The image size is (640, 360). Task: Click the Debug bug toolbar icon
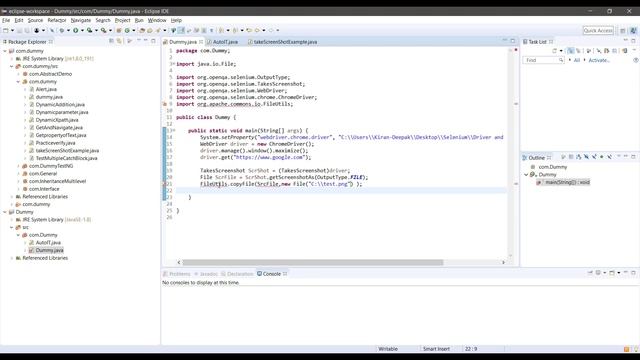(61, 30)
